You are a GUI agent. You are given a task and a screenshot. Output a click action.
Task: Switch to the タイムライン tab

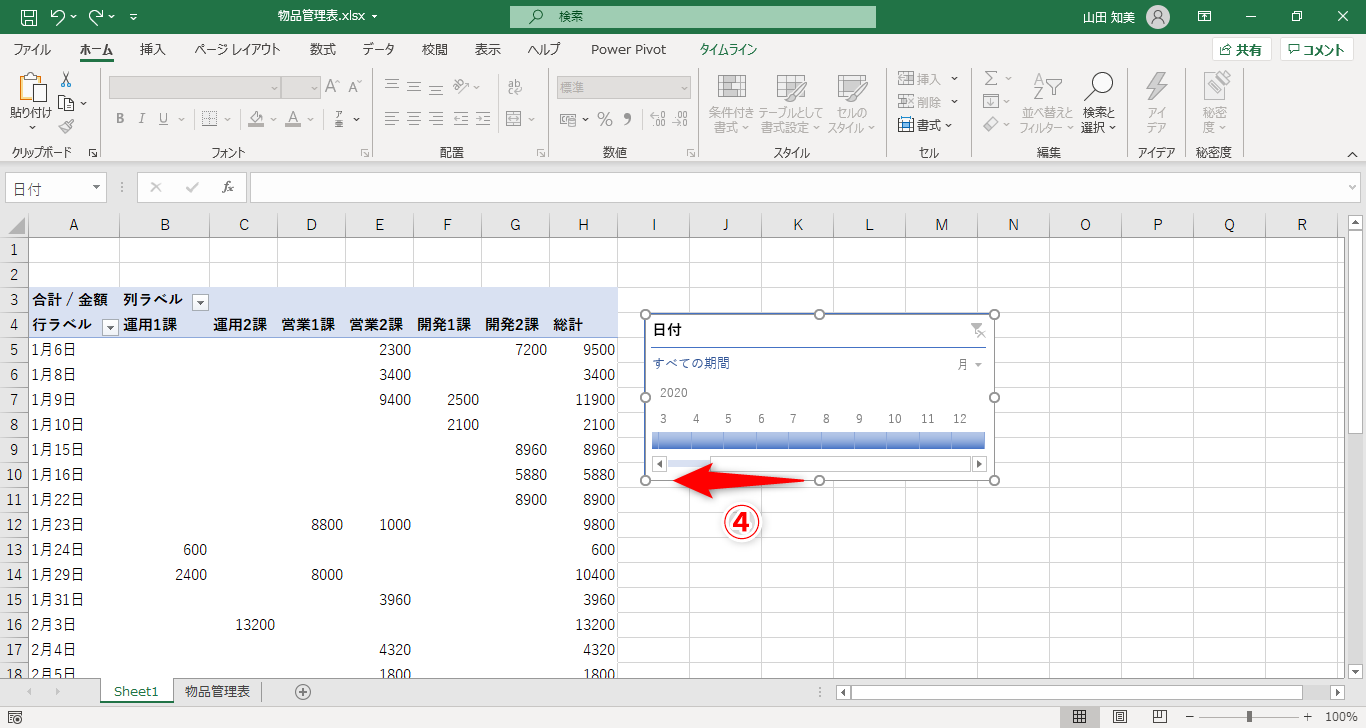[x=728, y=49]
